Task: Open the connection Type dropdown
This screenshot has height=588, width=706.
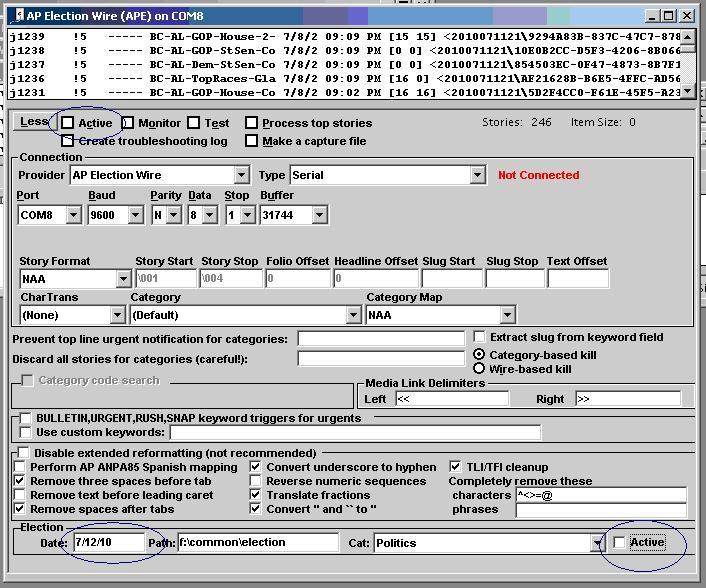Action: [477, 175]
